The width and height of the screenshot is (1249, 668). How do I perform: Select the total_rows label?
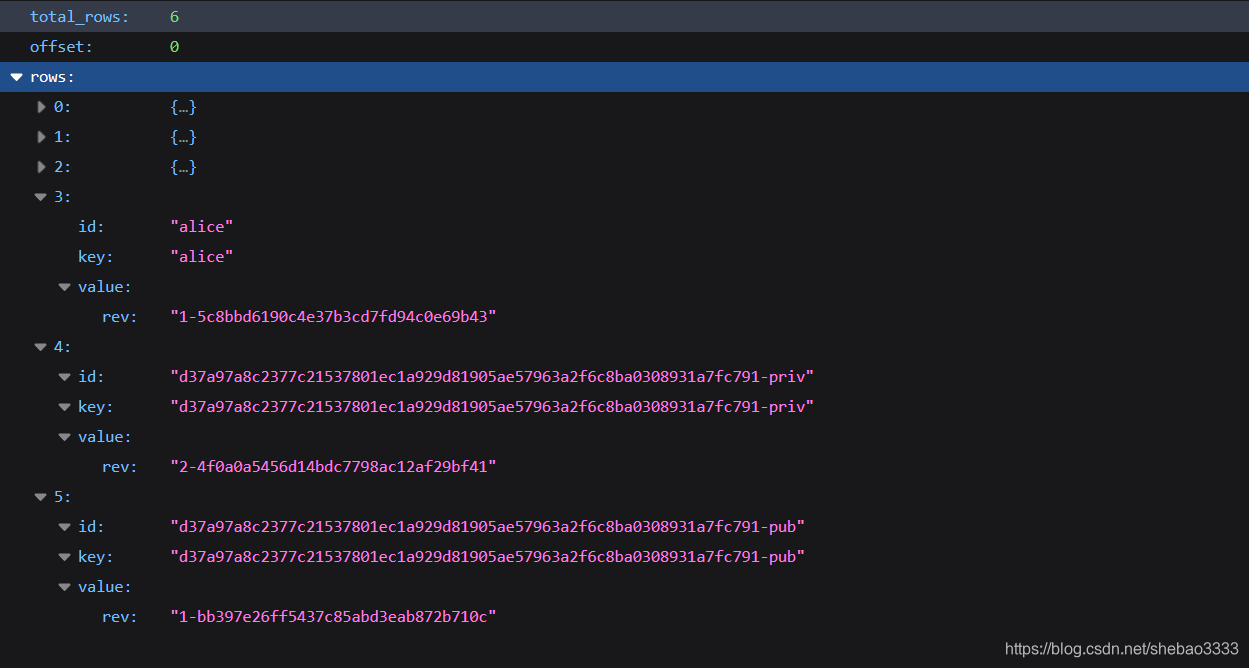click(x=80, y=17)
